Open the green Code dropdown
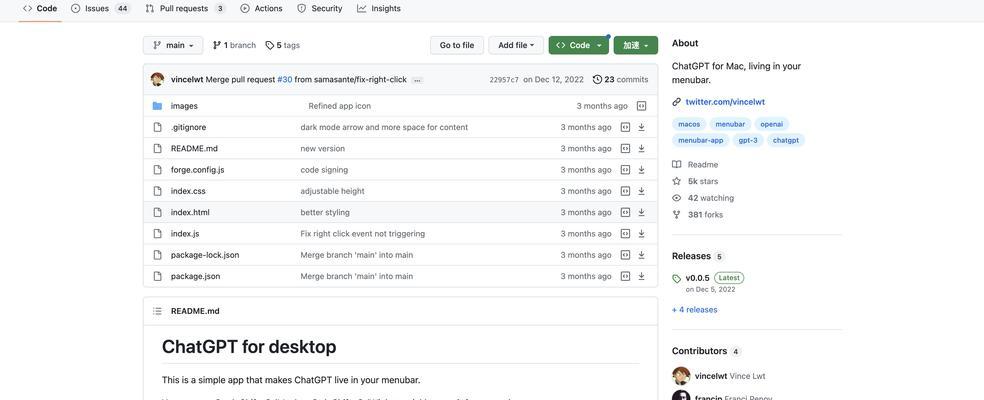This screenshot has width=984, height=400. [x=579, y=45]
